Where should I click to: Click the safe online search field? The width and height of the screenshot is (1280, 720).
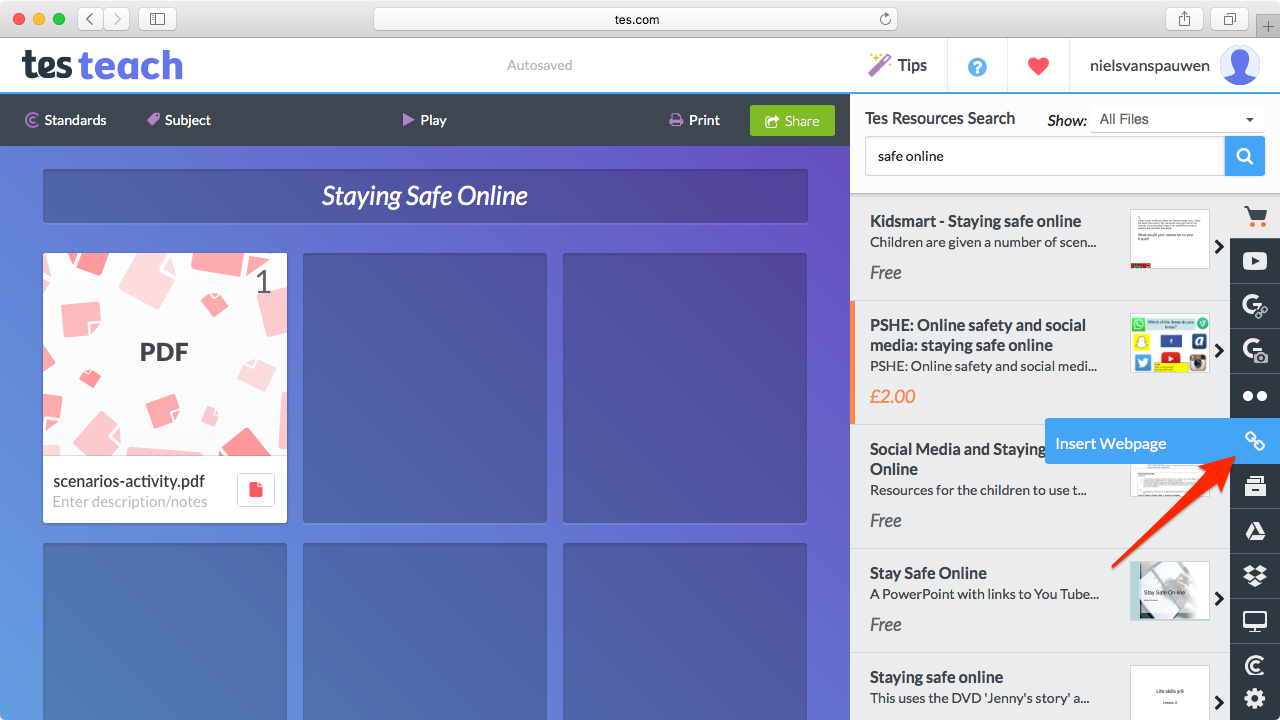coord(1044,156)
